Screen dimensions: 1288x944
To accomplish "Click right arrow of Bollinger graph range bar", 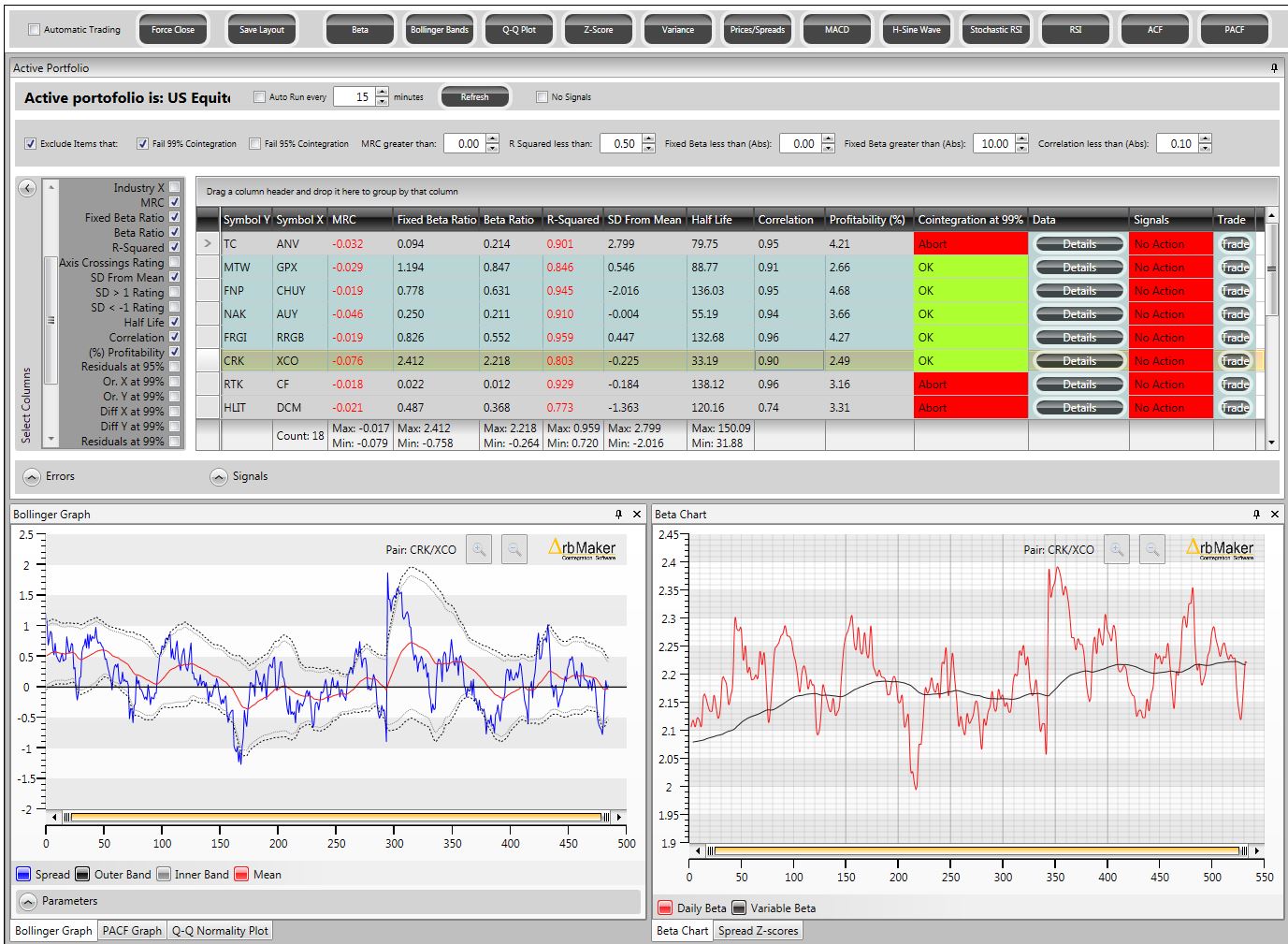I will pyautogui.click(x=618, y=817).
